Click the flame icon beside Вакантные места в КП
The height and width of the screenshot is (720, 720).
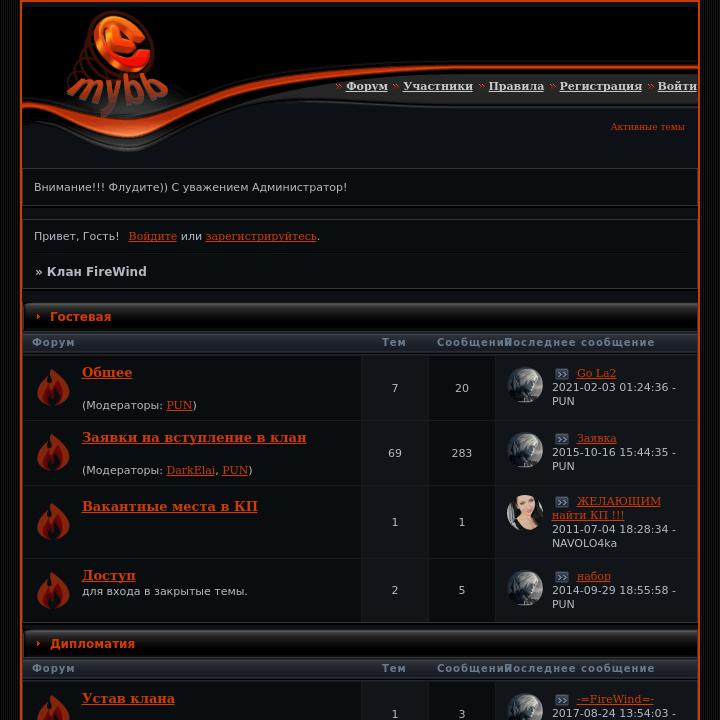click(x=53, y=522)
